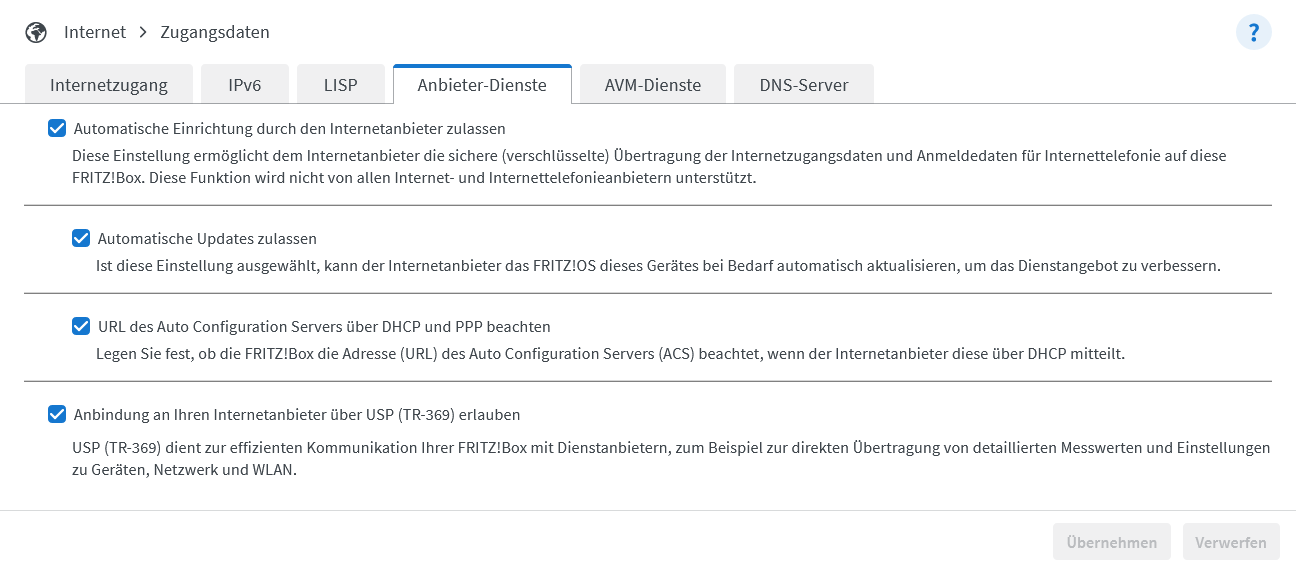The height and width of the screenshot is (580, 1296).
Task: Click the Zugangsdaten breadcrumb
Action: pyautogui.click(x=215, y=32)
